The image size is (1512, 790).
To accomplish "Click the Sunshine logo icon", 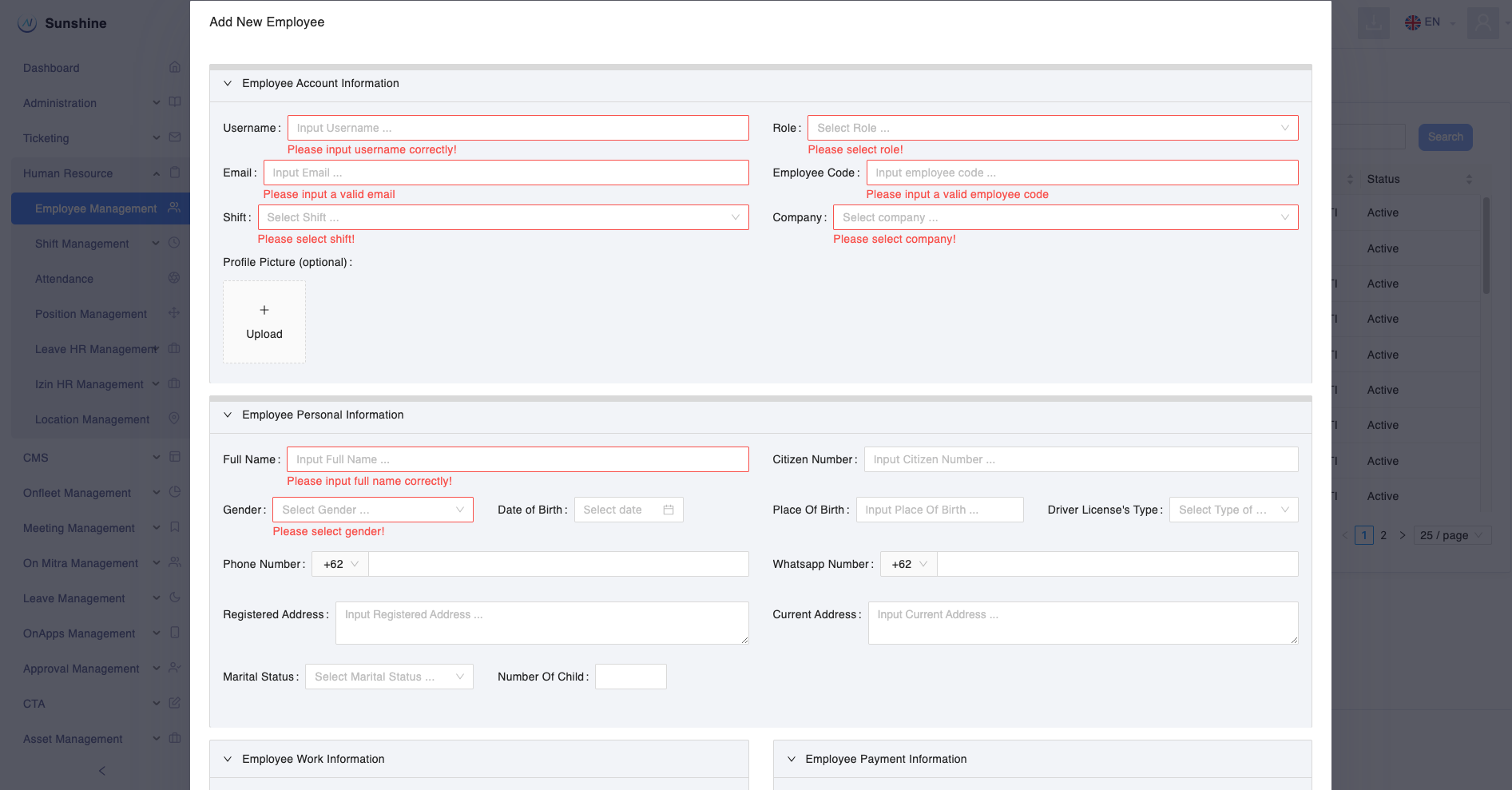I will pos(27,23).
